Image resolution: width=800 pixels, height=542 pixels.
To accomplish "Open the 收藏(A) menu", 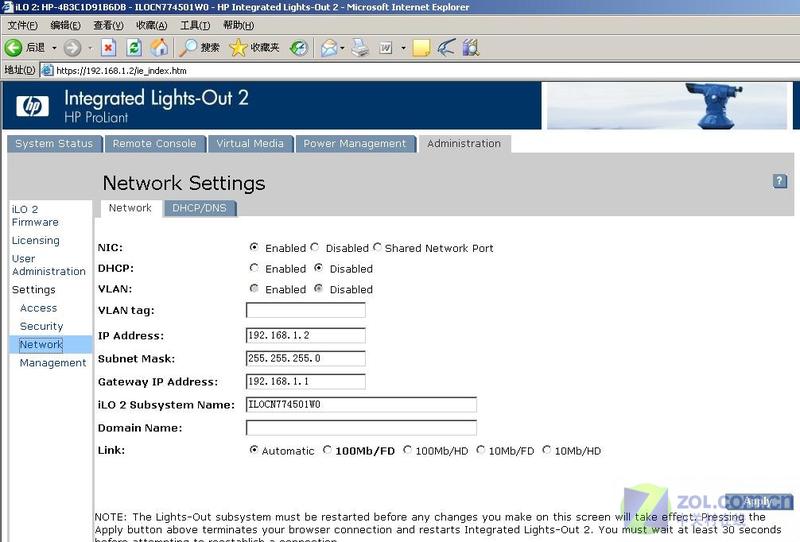I will click(x=152, y=25).
